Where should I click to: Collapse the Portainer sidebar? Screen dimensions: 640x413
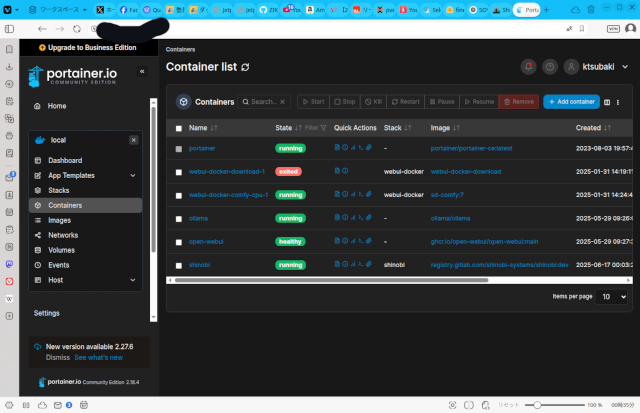pos(142,71)
